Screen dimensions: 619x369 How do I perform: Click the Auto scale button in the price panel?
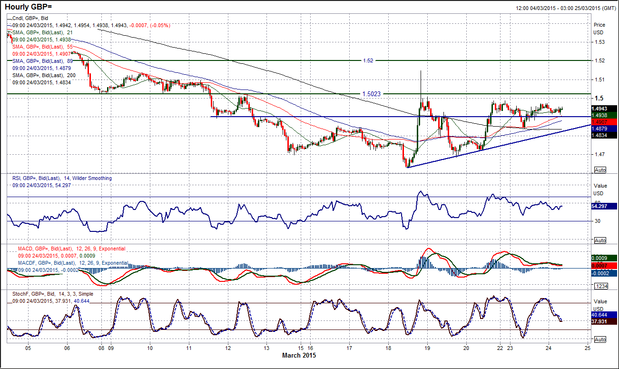600,170
